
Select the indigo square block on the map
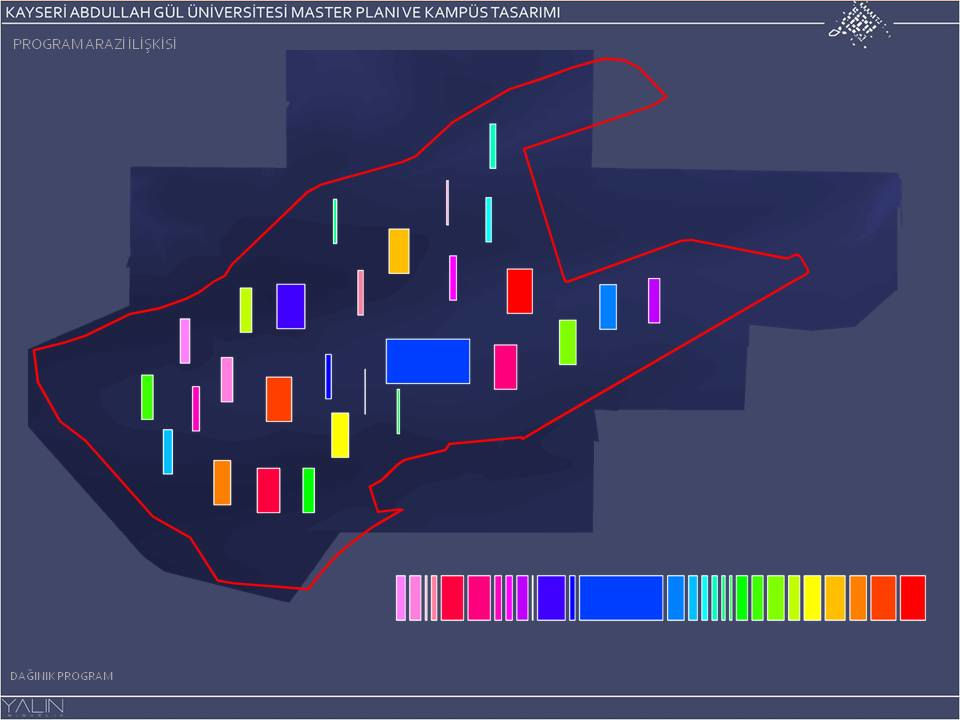pos(290,306)
